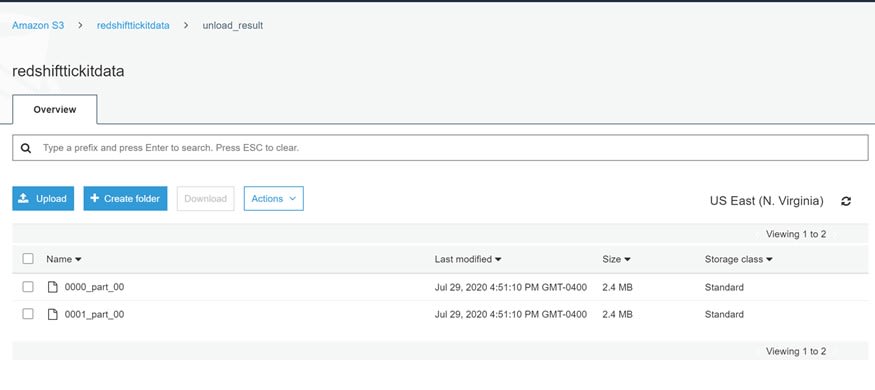Click the redshifttickitdata bucket heading
Screen dimensions: 875x390
[68, 72]
